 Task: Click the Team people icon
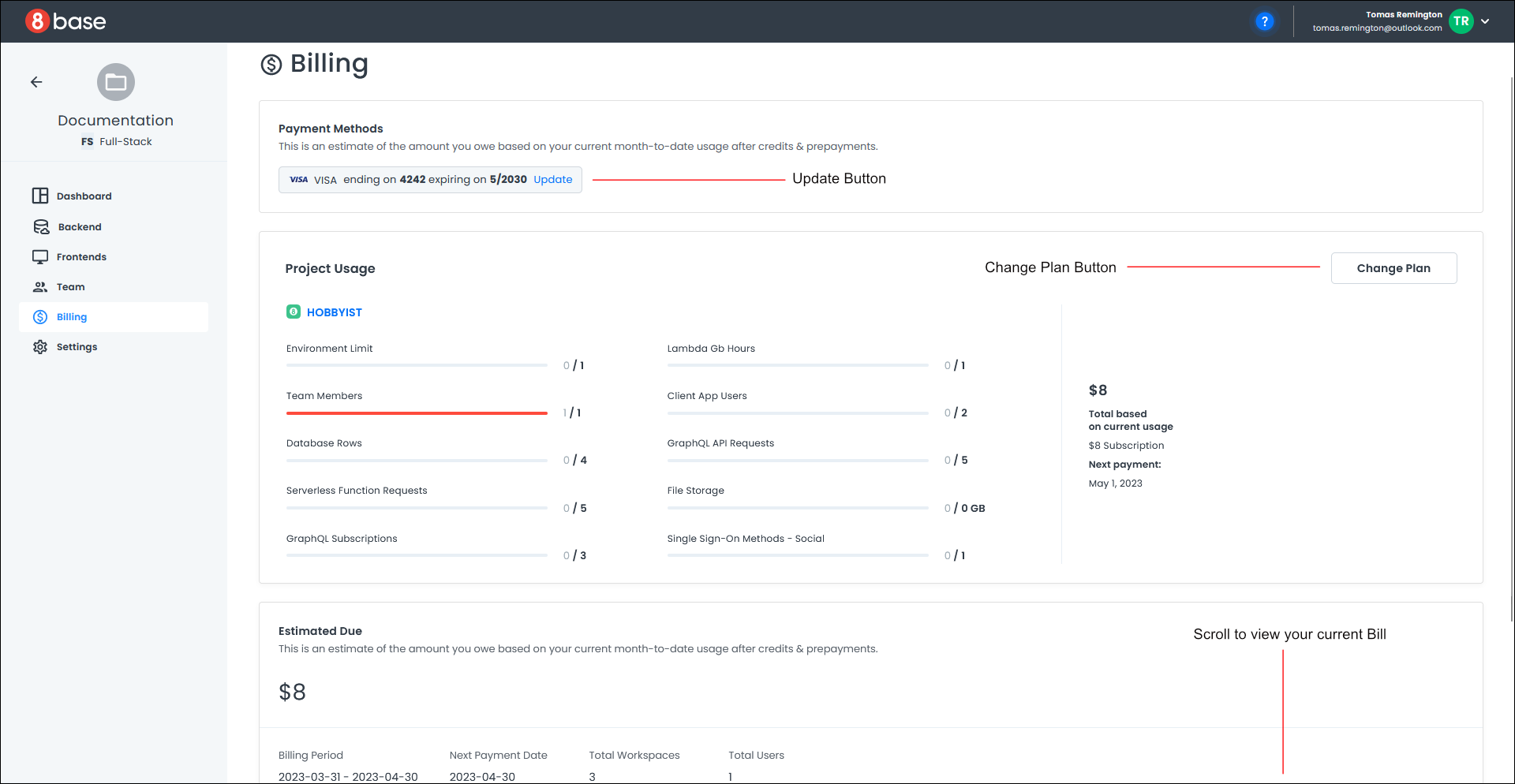(40, 287)
